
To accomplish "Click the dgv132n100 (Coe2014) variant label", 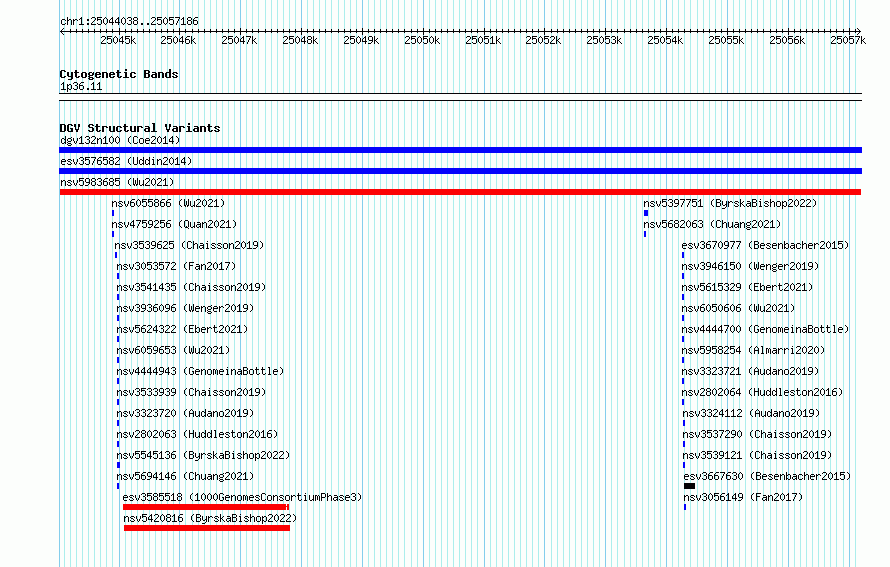I will click(120, 140).
